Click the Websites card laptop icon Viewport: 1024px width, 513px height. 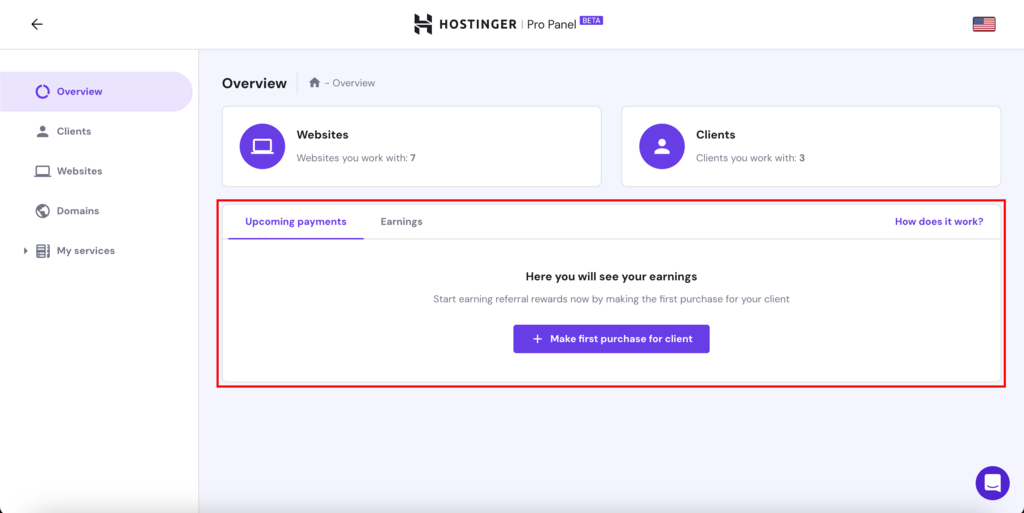coord(263,146)
